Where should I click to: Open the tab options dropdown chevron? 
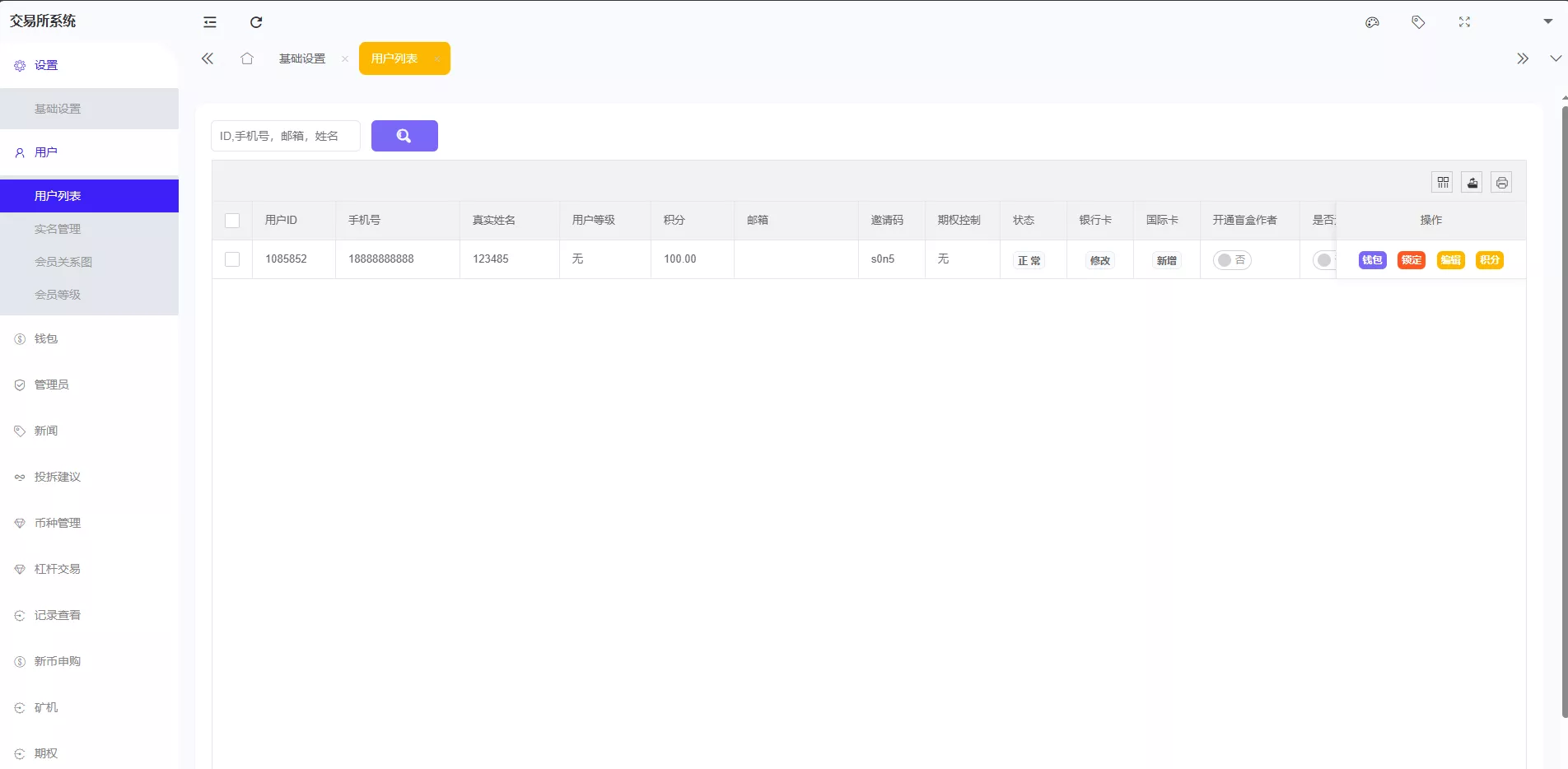(1556, 58)
